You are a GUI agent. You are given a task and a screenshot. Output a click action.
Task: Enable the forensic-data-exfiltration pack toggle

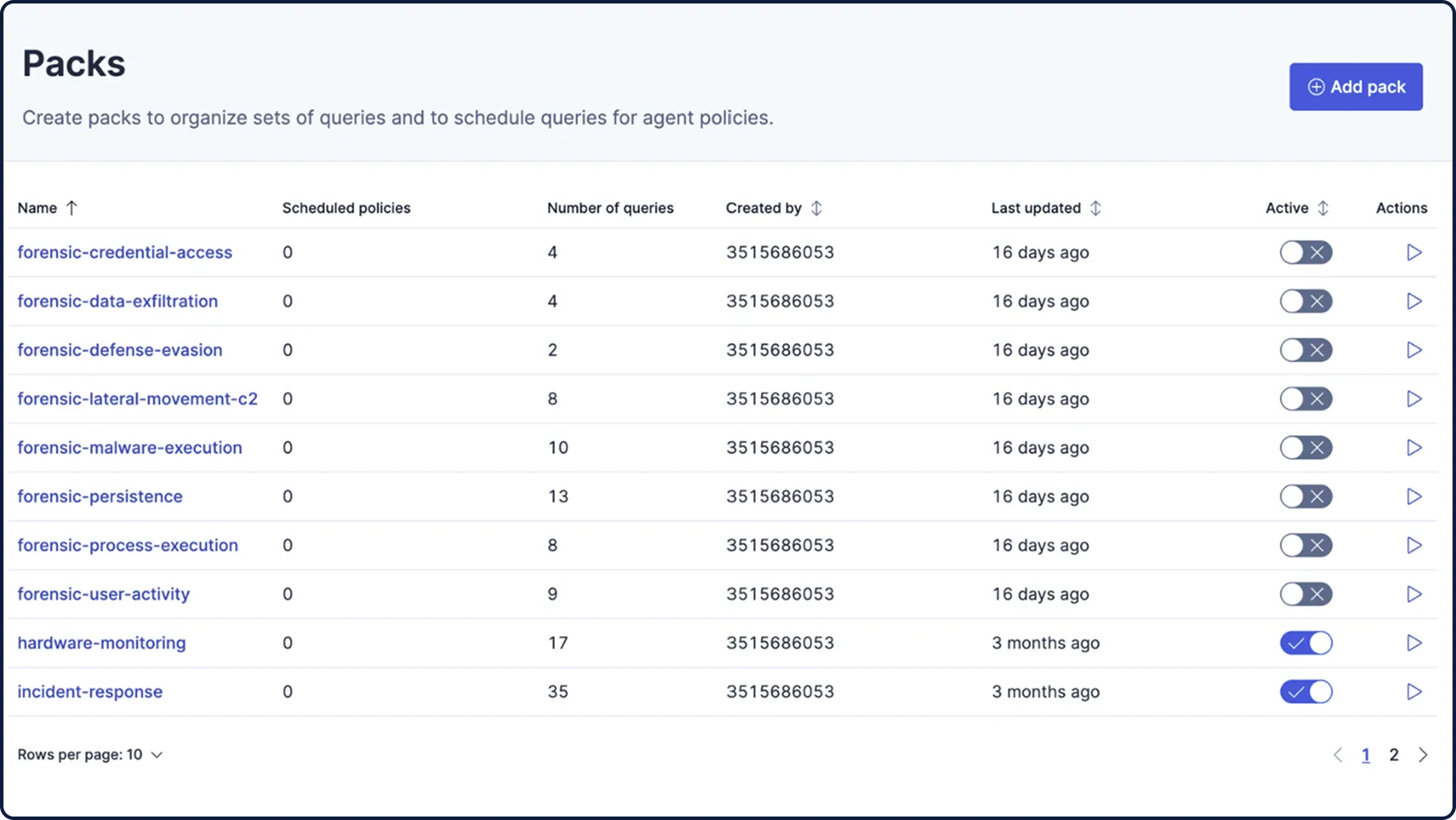pos(1305,302)
